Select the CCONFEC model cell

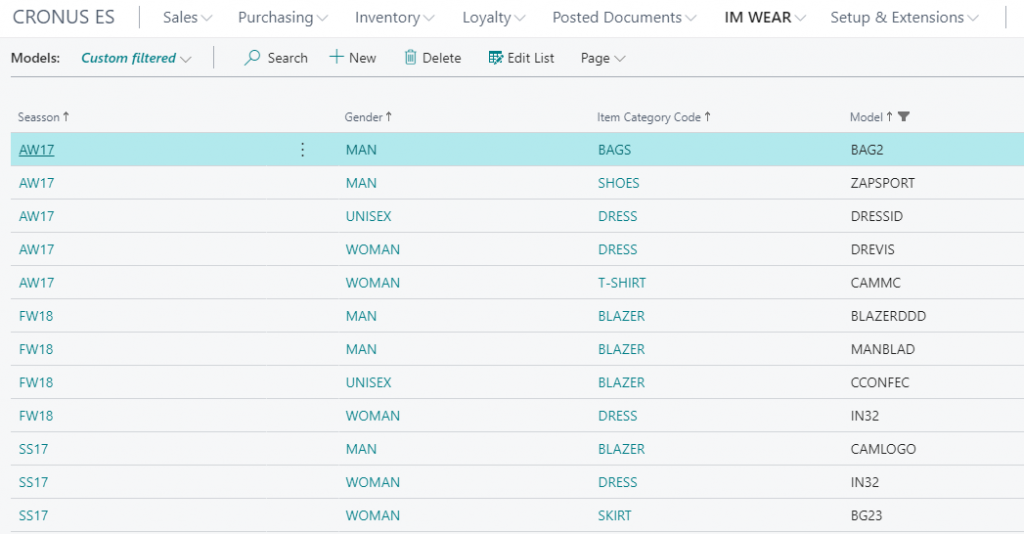(x=880, y=383)
